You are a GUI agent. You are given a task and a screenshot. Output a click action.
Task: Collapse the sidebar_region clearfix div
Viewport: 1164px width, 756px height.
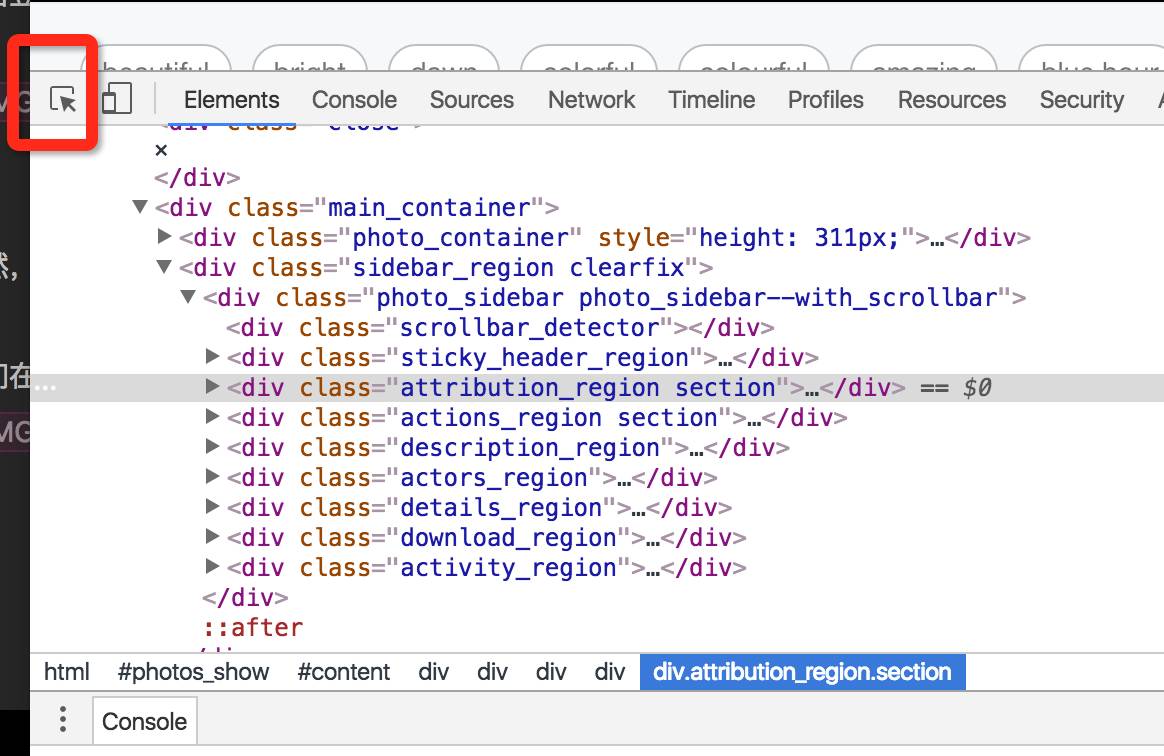point(164,267)
